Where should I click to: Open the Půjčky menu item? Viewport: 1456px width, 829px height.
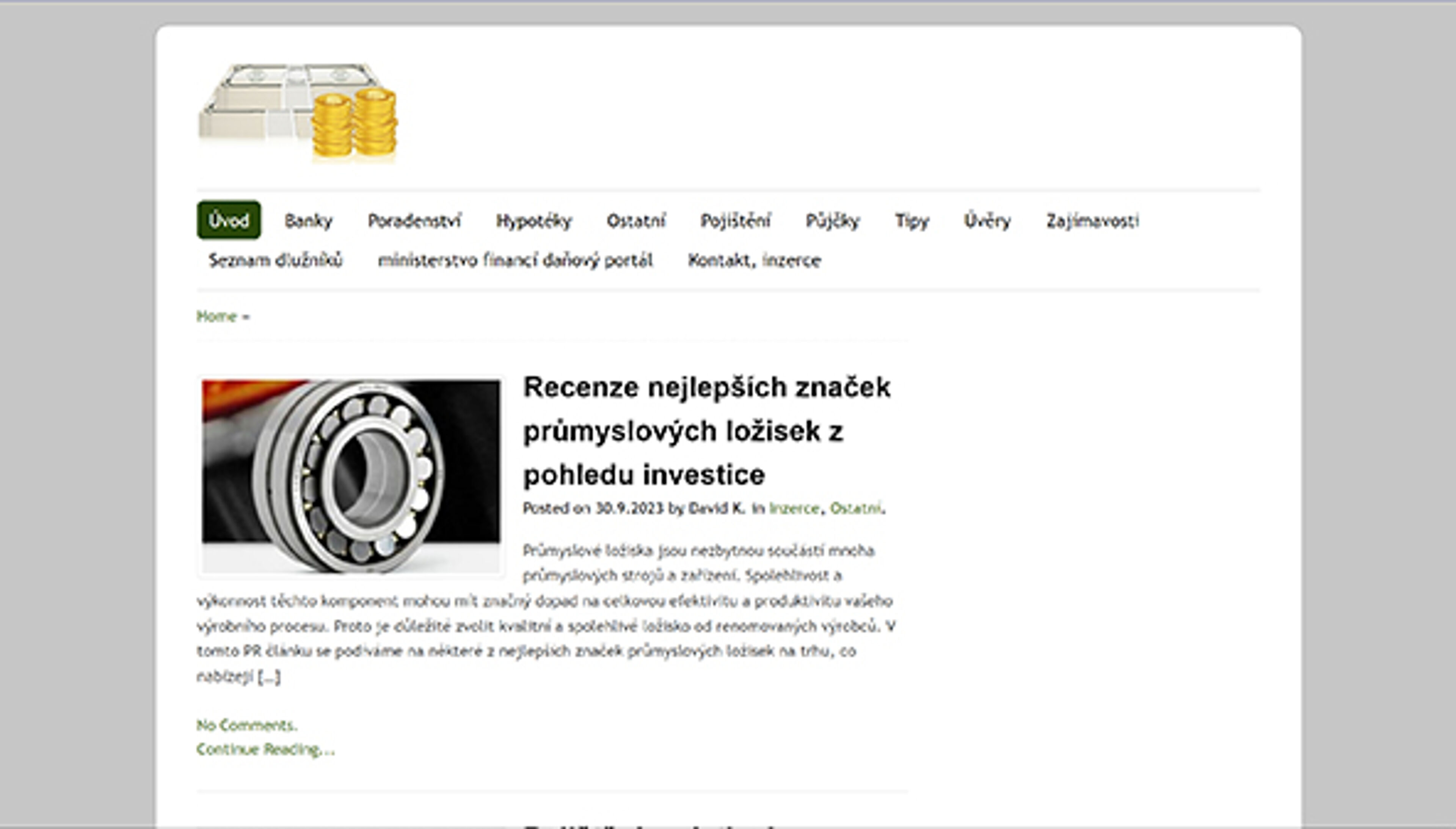(832, 220)
